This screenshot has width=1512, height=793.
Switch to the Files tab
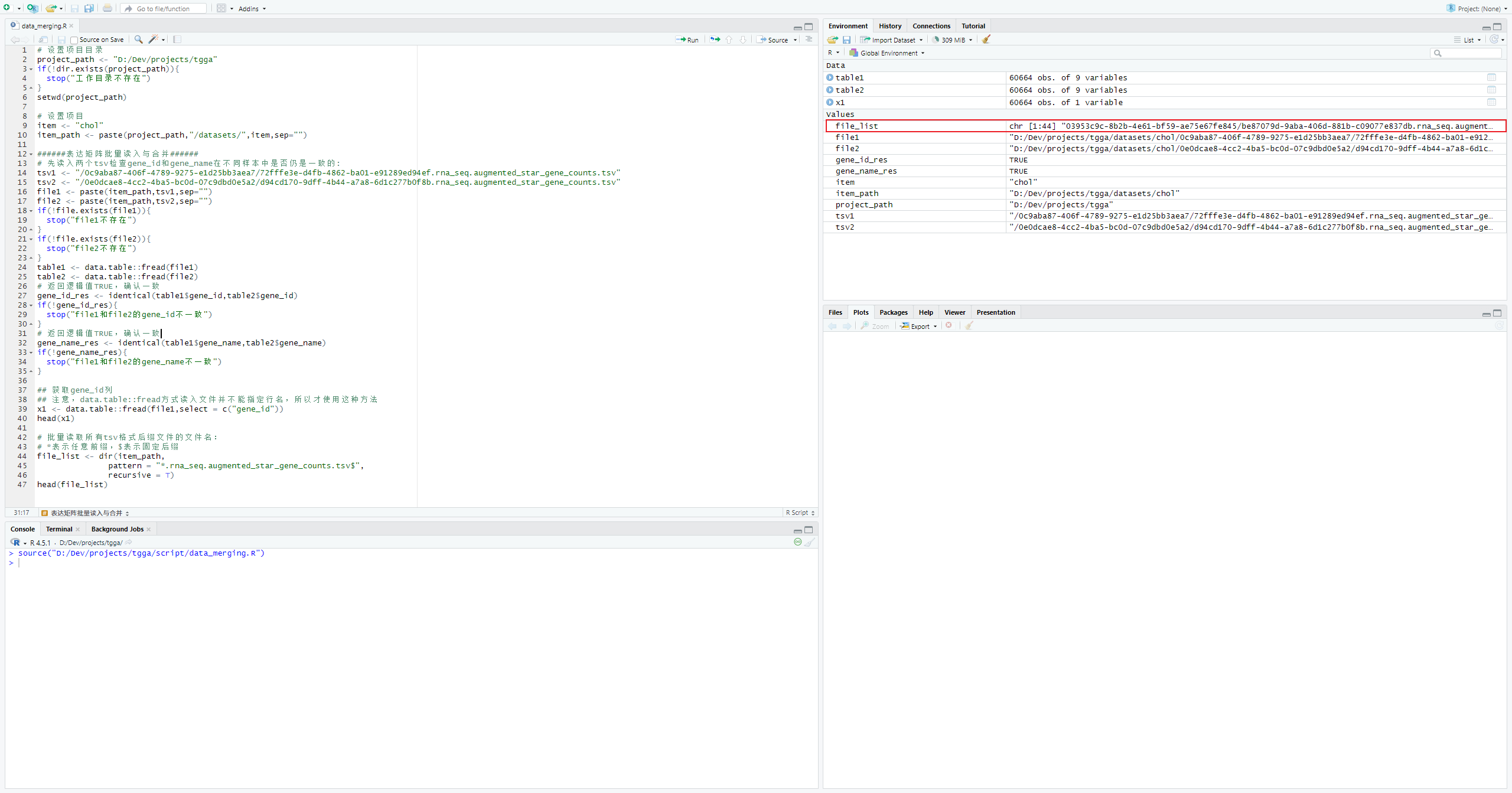tap(835, 312)
